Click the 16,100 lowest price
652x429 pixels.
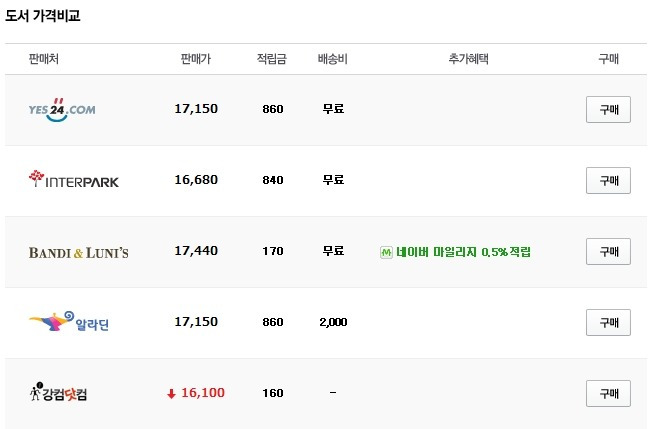coord(203,393)
